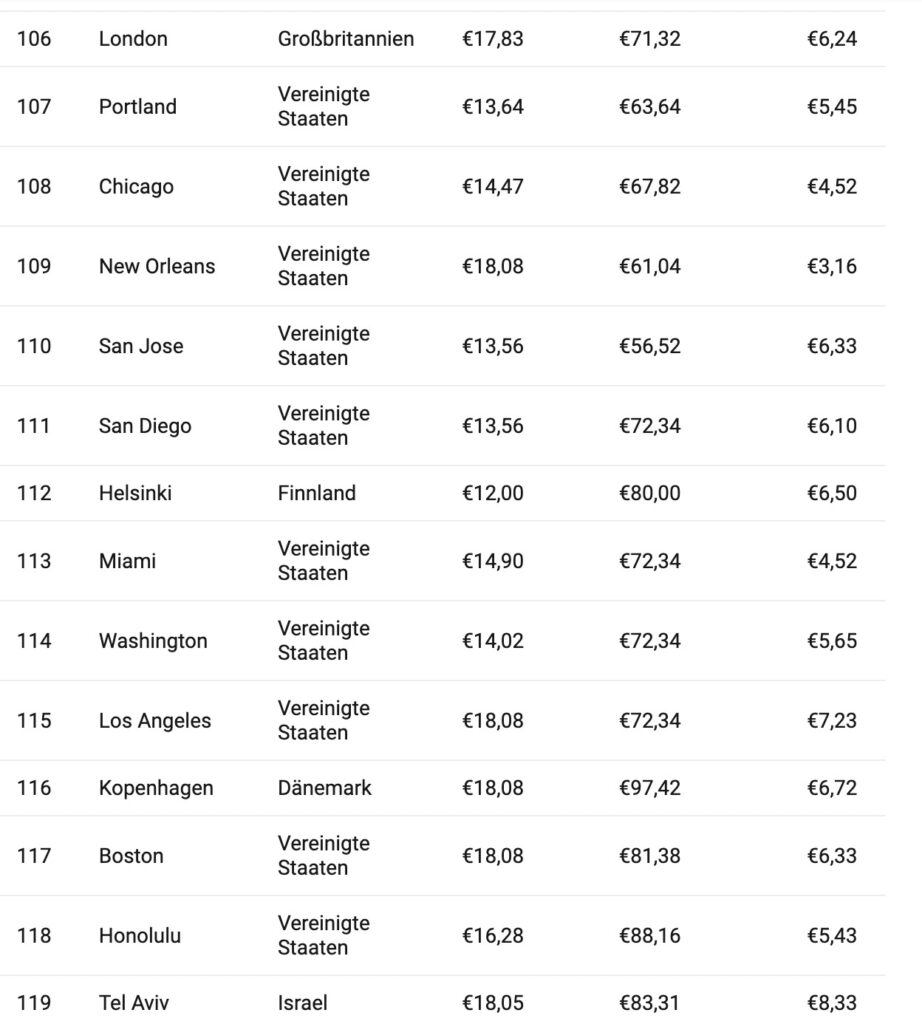Select the Los Angeles city cell
This screenshot has height=1024, width=922.
pos(155,721)
